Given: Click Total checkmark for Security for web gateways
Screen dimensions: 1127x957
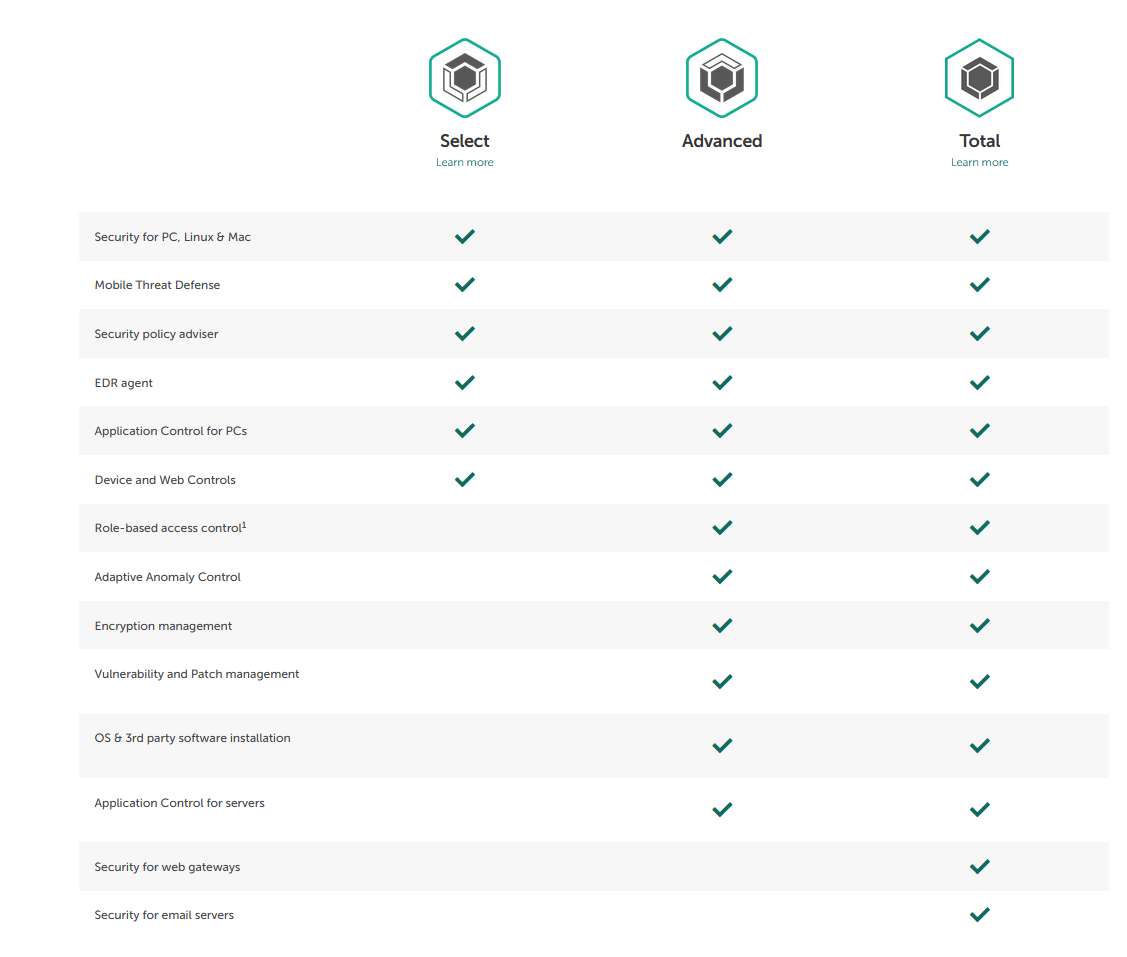Looking at the screenshot, I should pyautogui.click(x=980, y=866).
